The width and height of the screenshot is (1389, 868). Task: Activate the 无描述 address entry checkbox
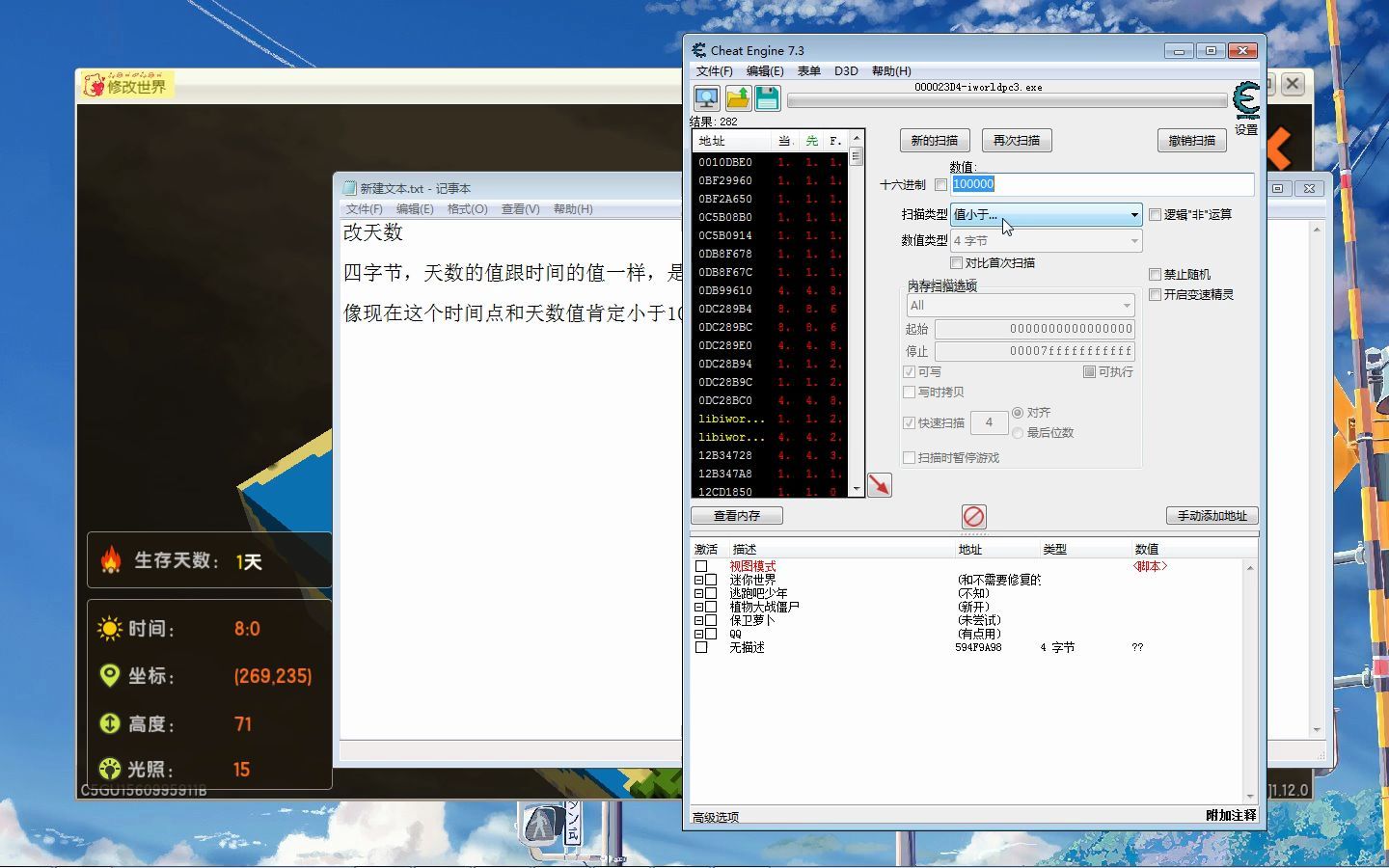pos(701,647)
